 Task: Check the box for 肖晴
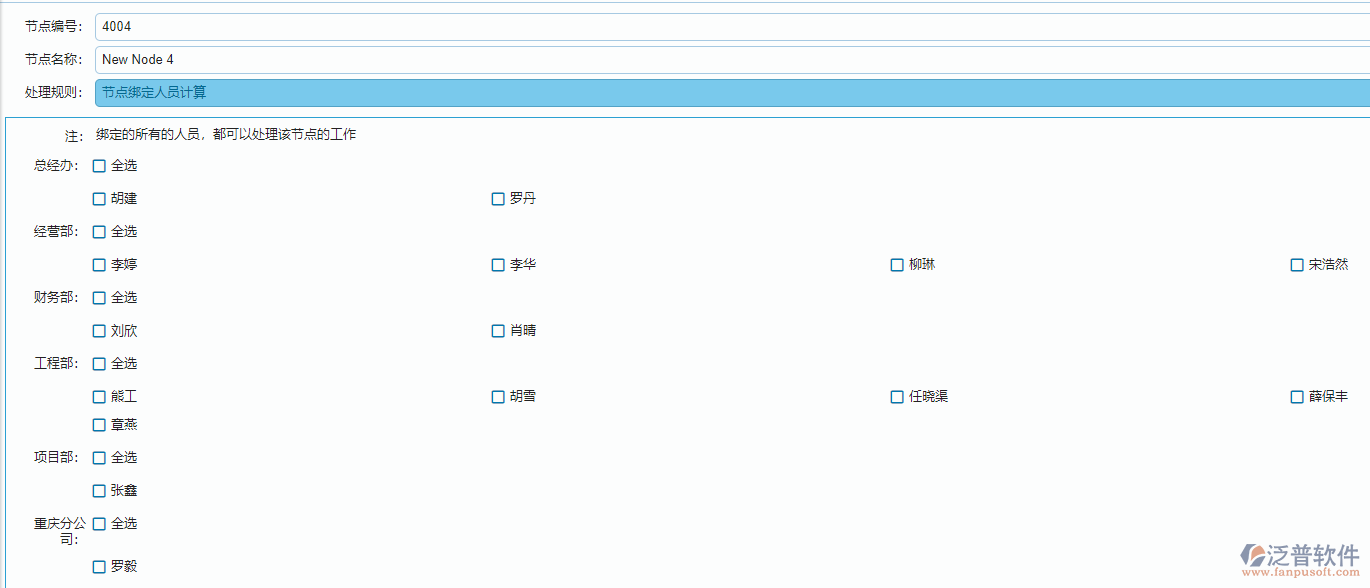pyautogui.click(x=498, y=330)
